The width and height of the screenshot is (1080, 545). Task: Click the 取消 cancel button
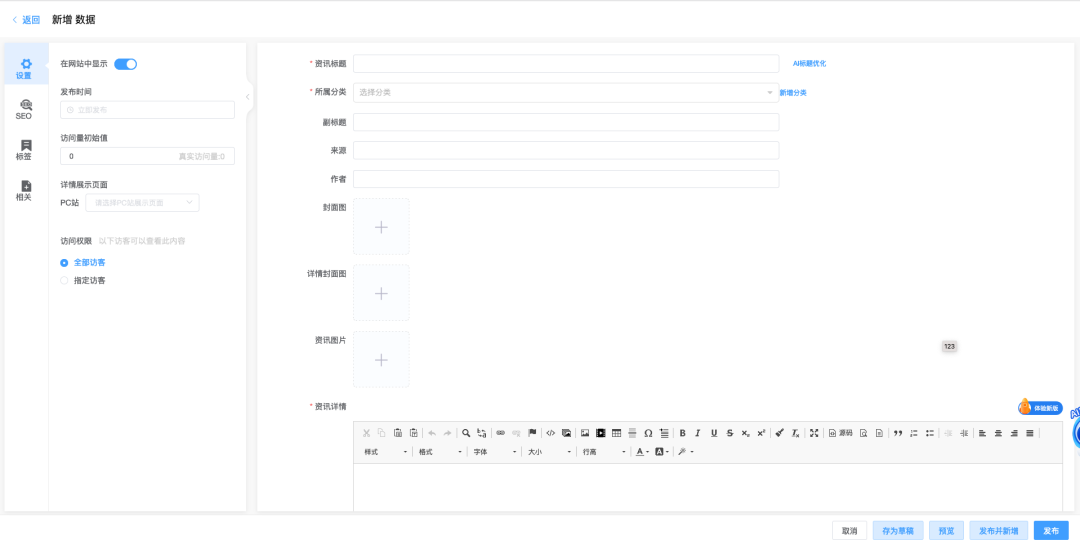[849, 531]
